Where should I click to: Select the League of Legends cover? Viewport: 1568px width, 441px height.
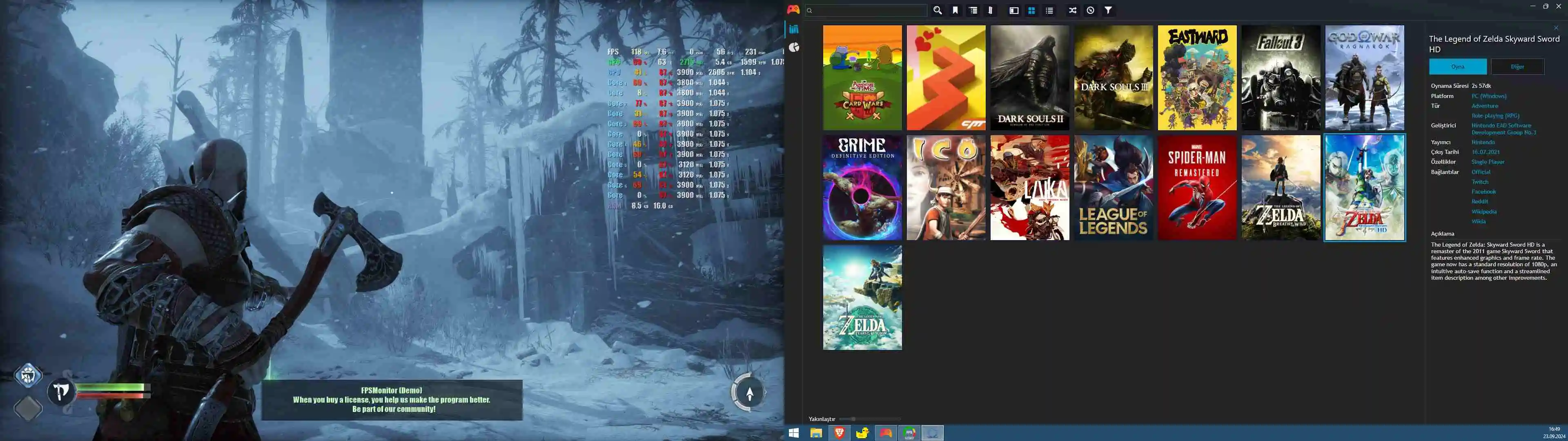click(x=1113, y=187)
